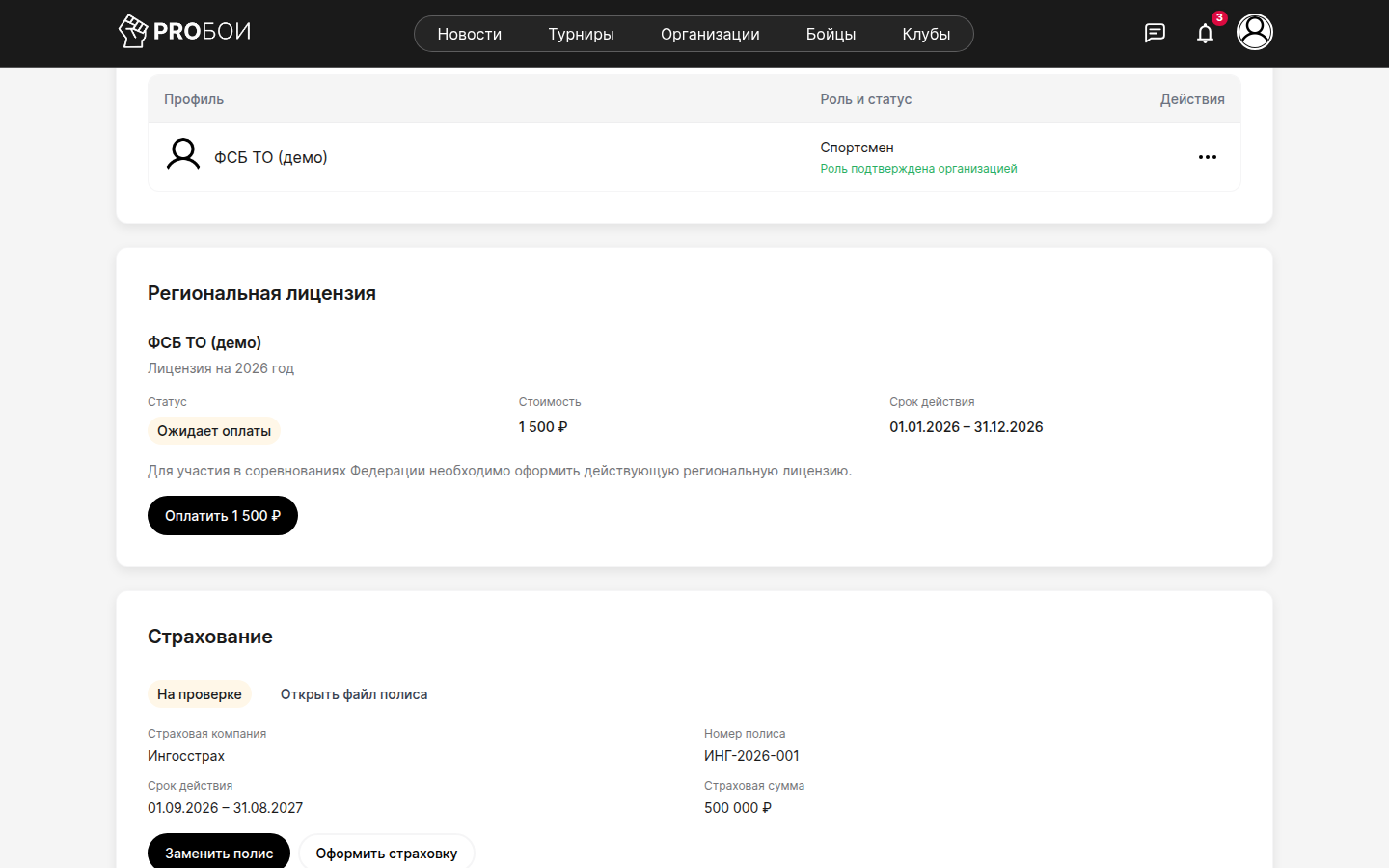Screen dimensions: 1389x868
Task: Open the user account avatar
Action: (1255, 32)
